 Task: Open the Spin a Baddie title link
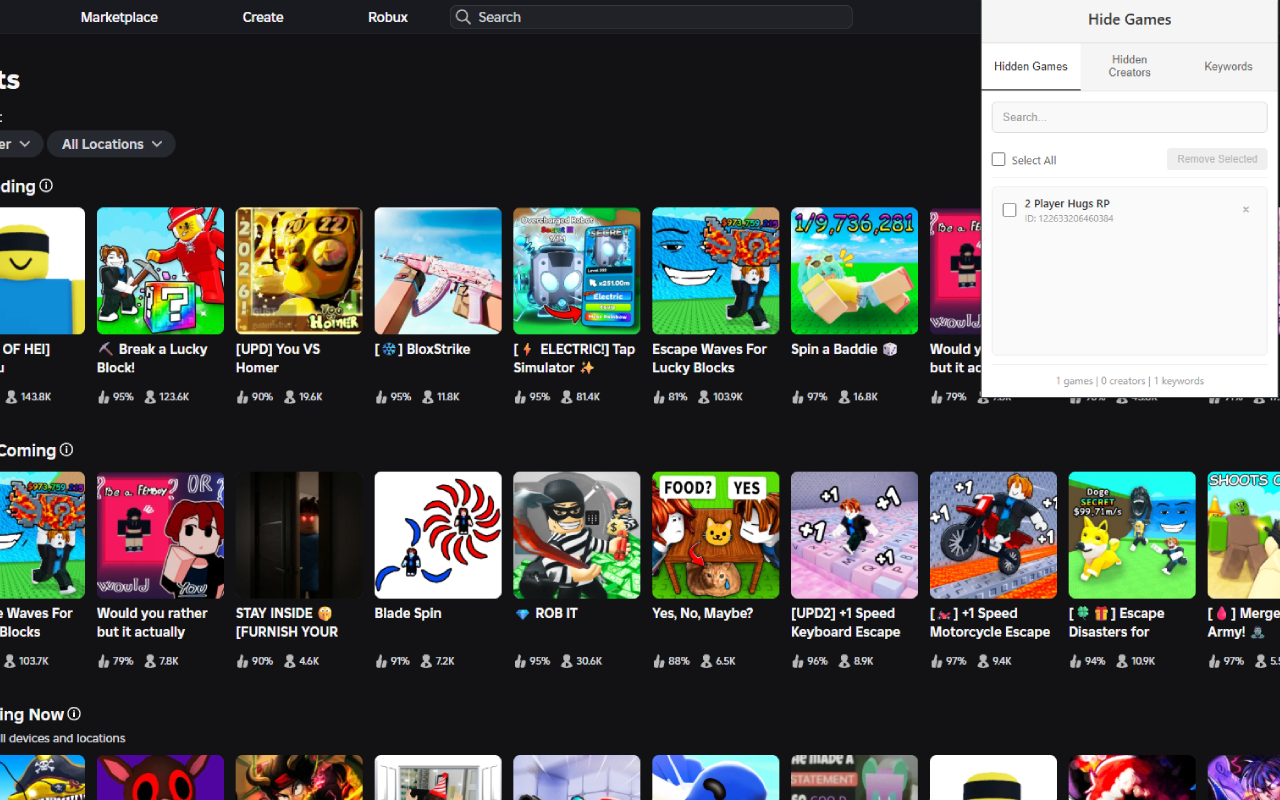(844, 349)
